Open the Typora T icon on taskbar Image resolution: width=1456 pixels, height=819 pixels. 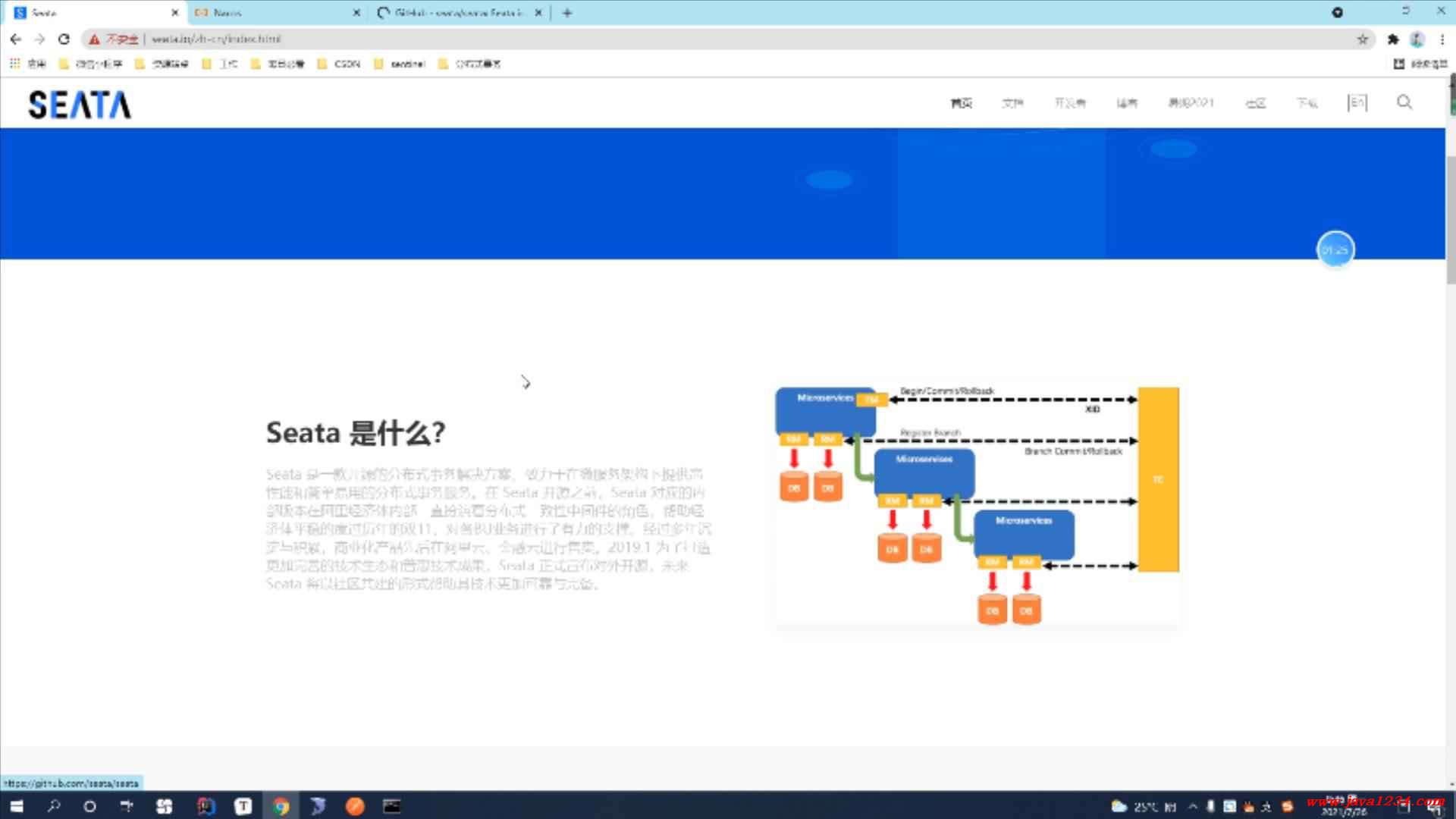tap(243, 805)
